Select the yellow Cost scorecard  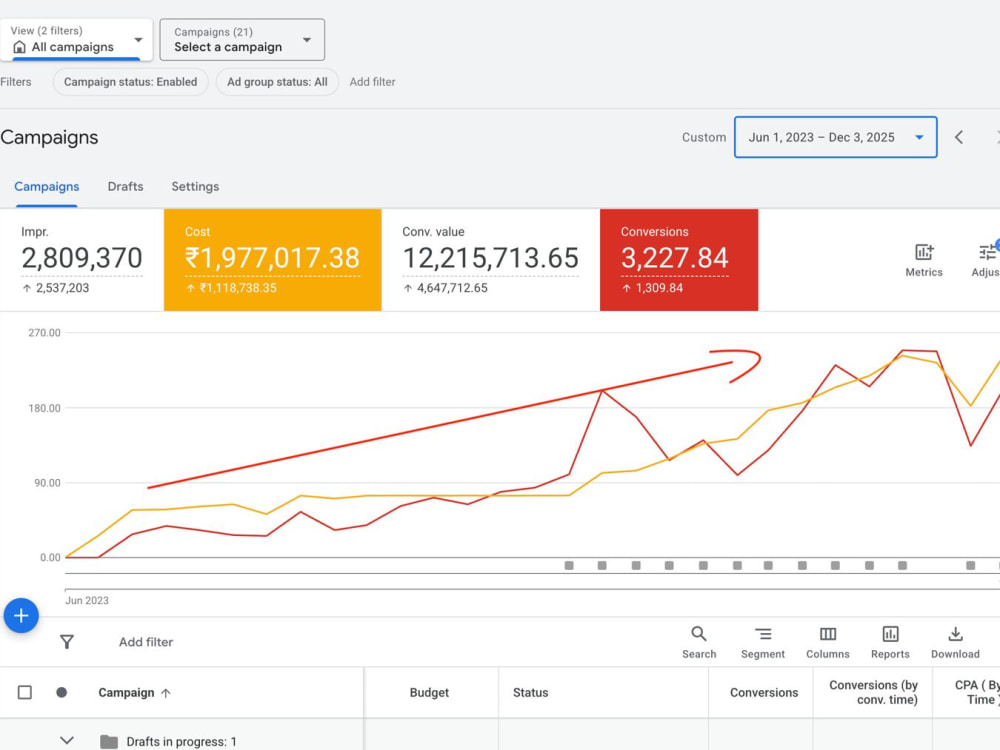(273, 260)
